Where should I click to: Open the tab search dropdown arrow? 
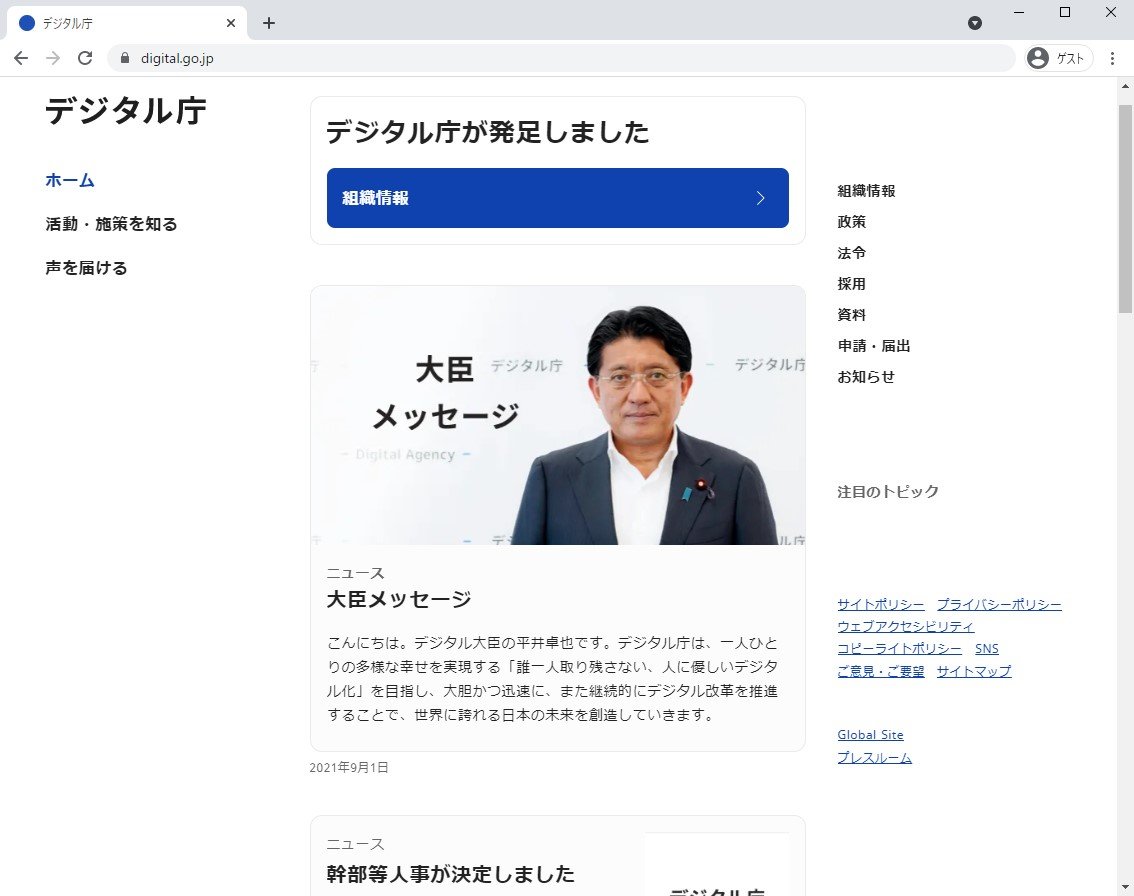coord(975,23)
